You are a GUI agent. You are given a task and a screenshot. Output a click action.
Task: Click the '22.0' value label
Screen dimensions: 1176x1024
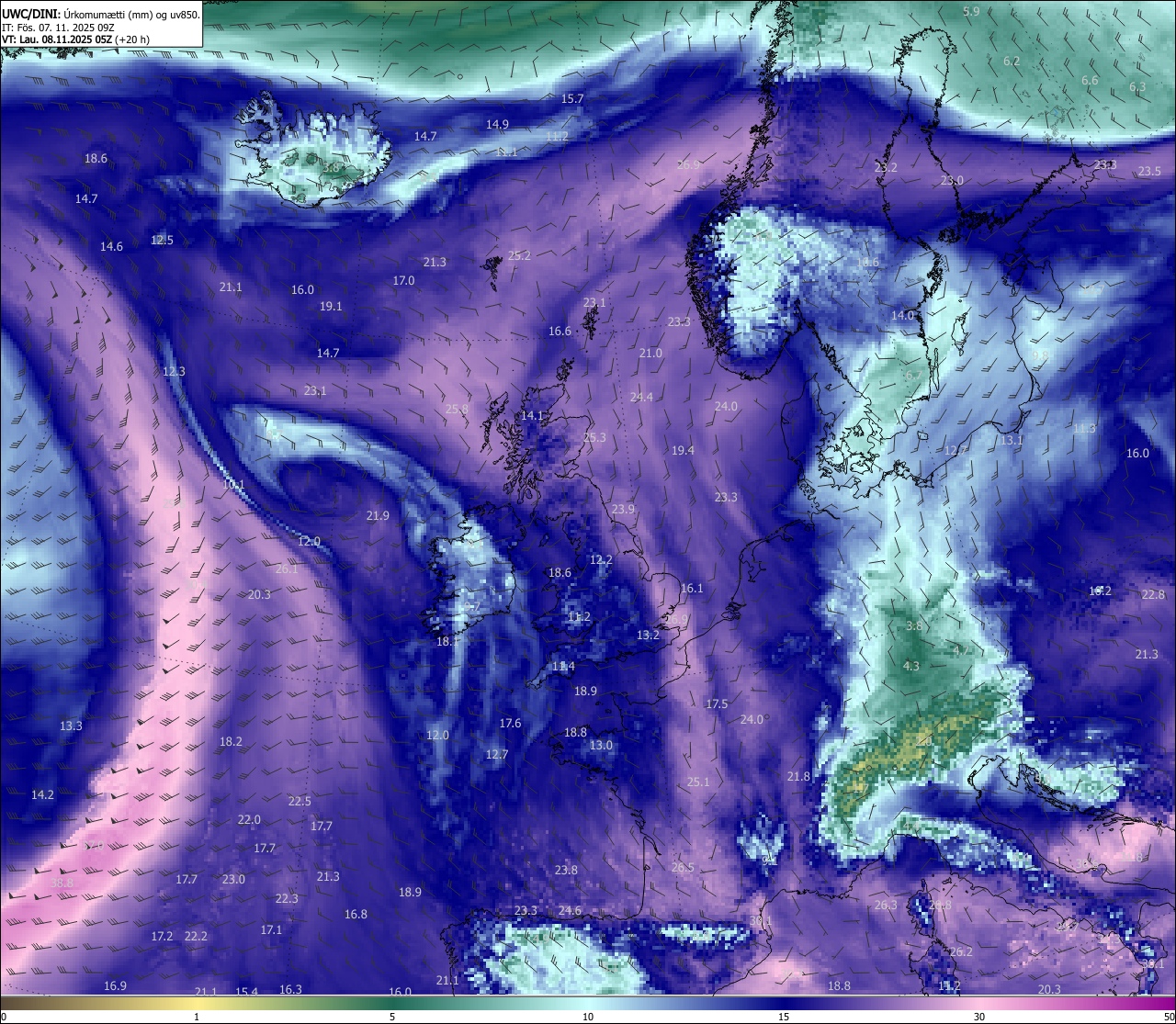click(249, 819)
